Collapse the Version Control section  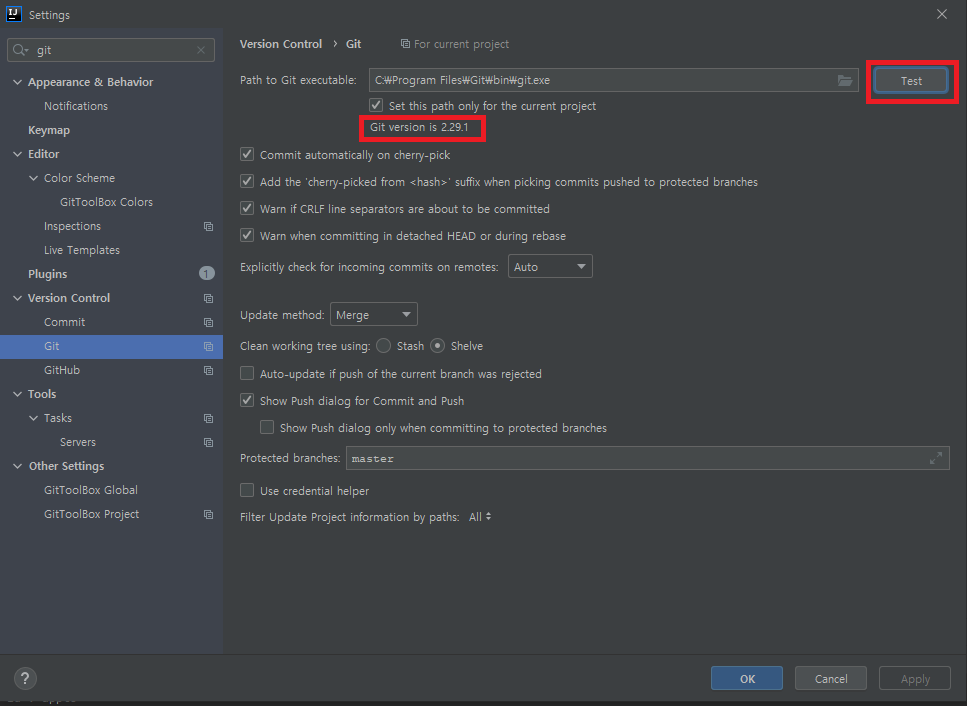click(x=17, y=298)
